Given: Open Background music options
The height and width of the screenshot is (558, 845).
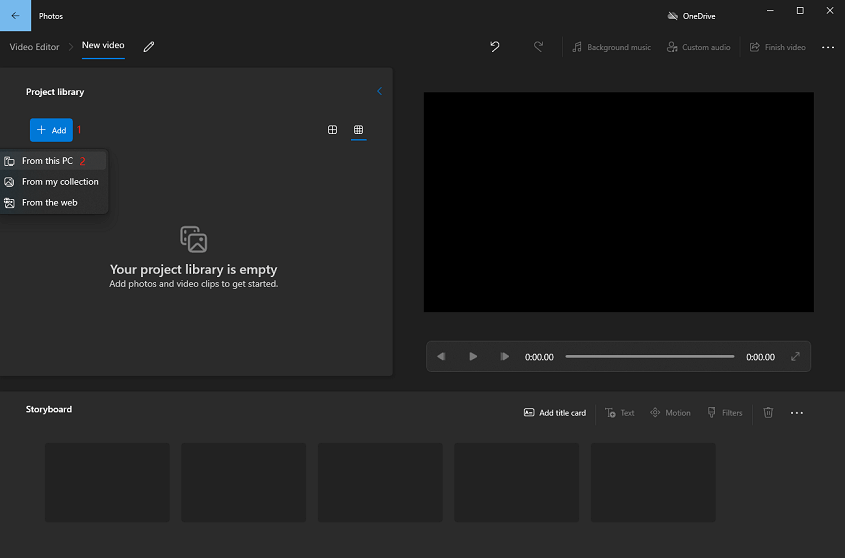Looking at the screenshot, I should [x=612, y=47].
